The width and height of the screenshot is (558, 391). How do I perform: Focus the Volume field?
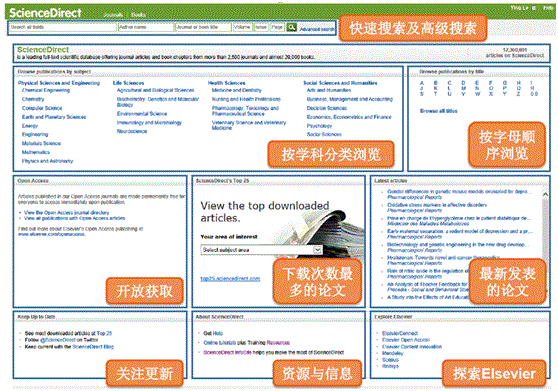[242, 27]
